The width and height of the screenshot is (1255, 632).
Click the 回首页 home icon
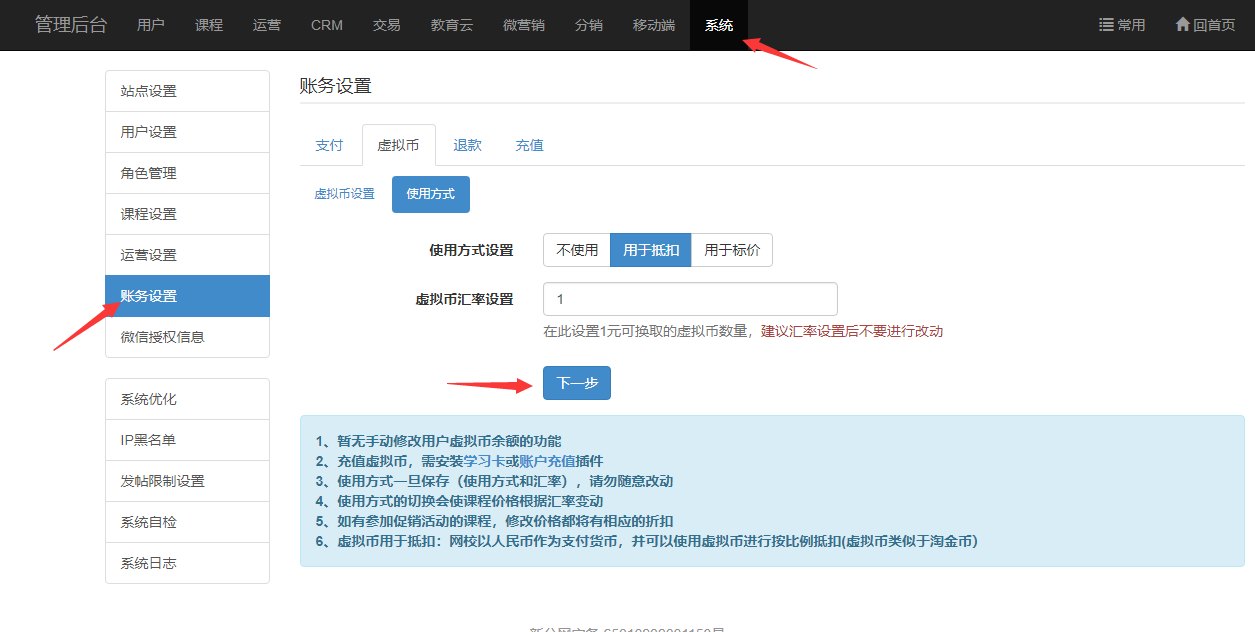pyautogui.click(x=1182, y=25)
